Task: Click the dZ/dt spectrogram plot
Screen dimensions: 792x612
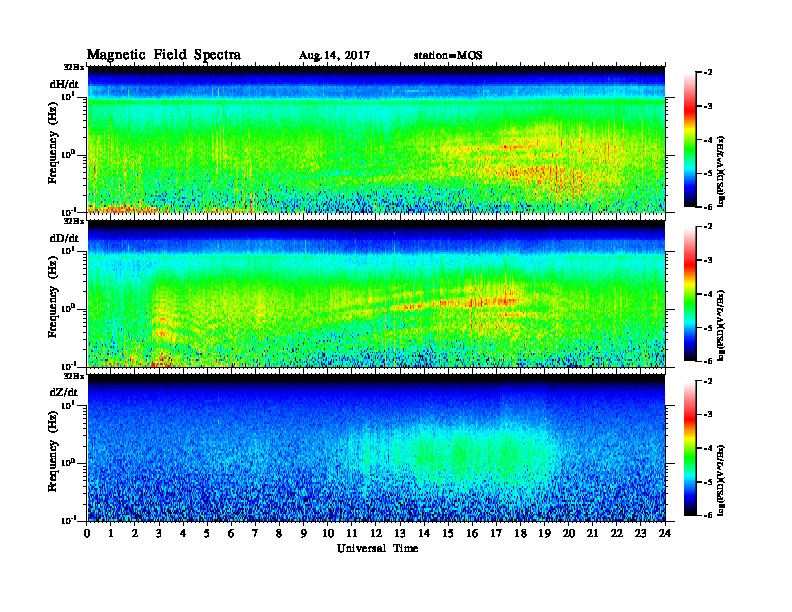Action: point(376,448)
